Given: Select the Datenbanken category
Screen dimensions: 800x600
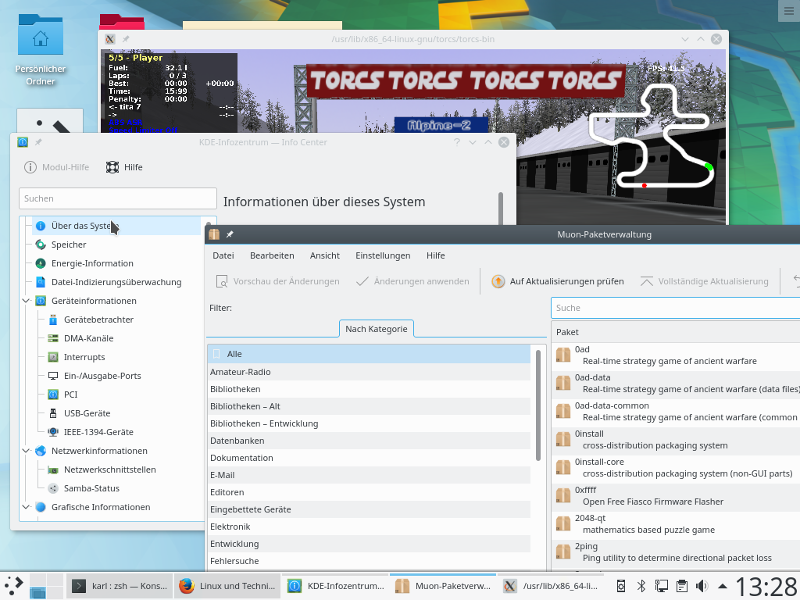Looking at the screenshot, I should (x=369, y=441).
